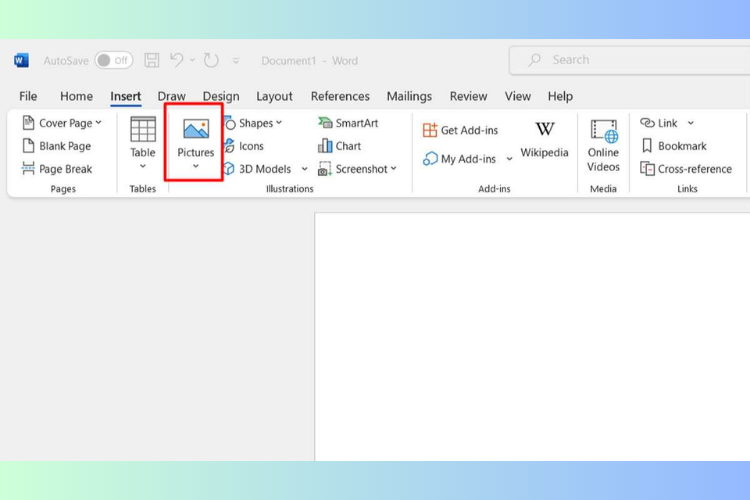Click the Table grid icon
Viewport: 750px width, 500px height.
tap(143, 129)
